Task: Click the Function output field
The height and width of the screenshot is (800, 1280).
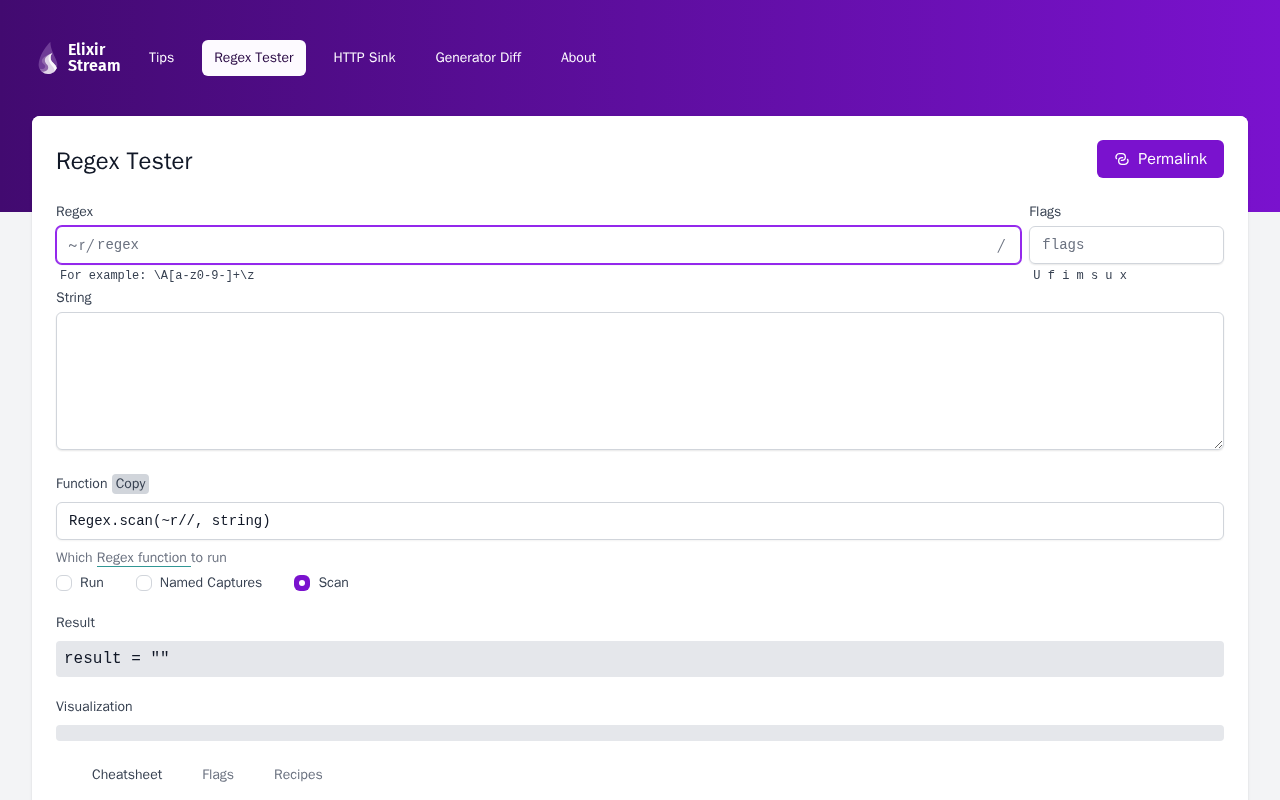Action: coord(640,521)
